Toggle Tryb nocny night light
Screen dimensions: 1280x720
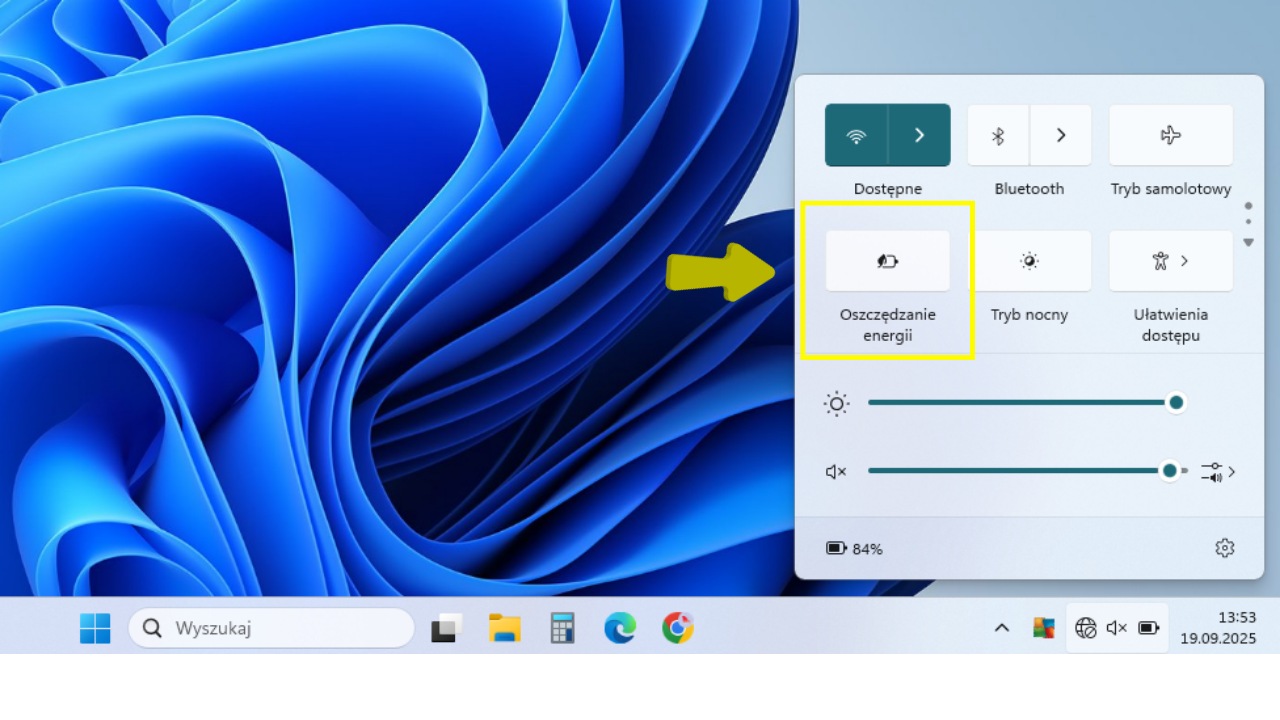1029,262
